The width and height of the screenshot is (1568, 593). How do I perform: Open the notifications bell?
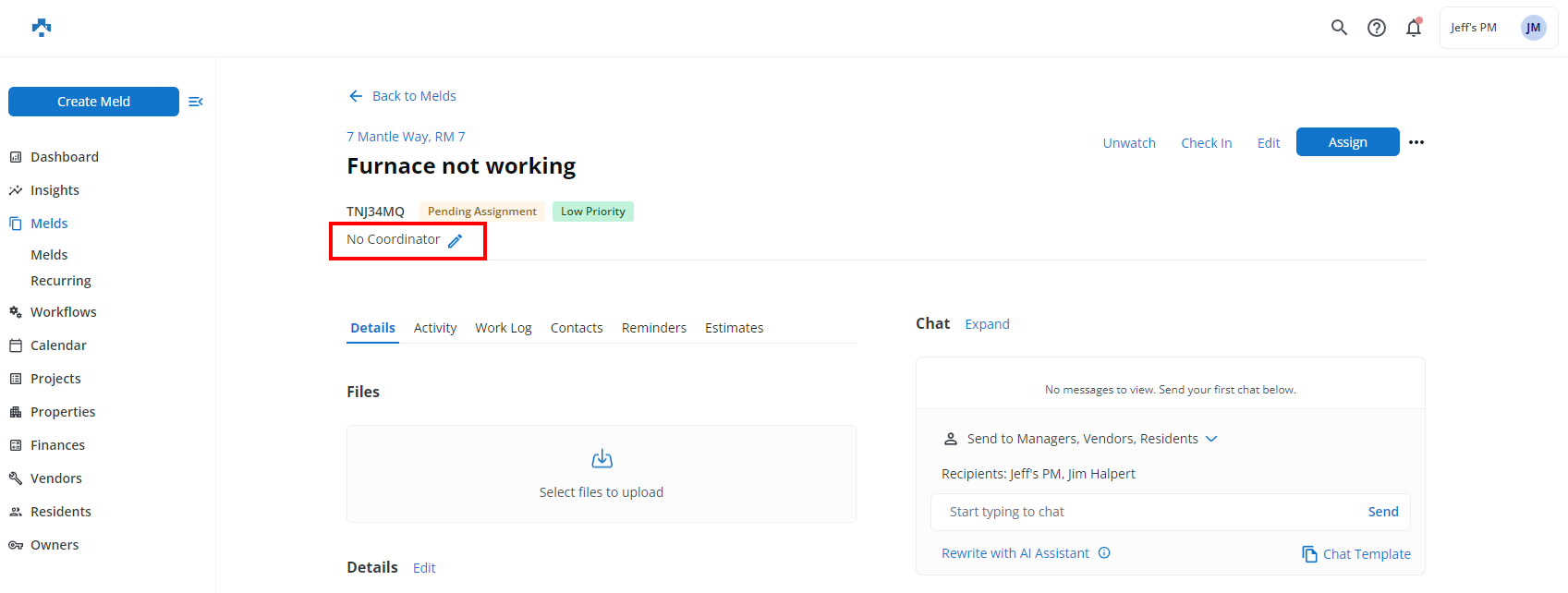click(x=1414, y=28)
